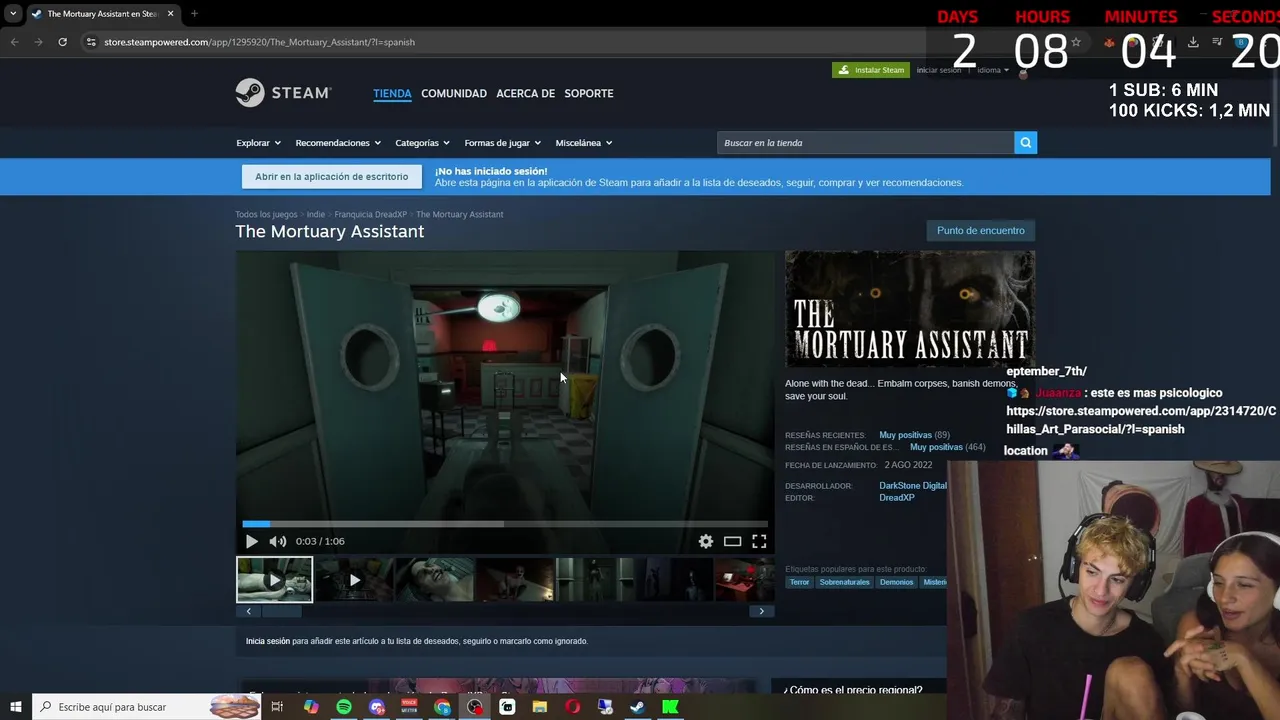Click the Buscar en la tienda field
The height and width of the screenshot is (720, 1280).
866,143
